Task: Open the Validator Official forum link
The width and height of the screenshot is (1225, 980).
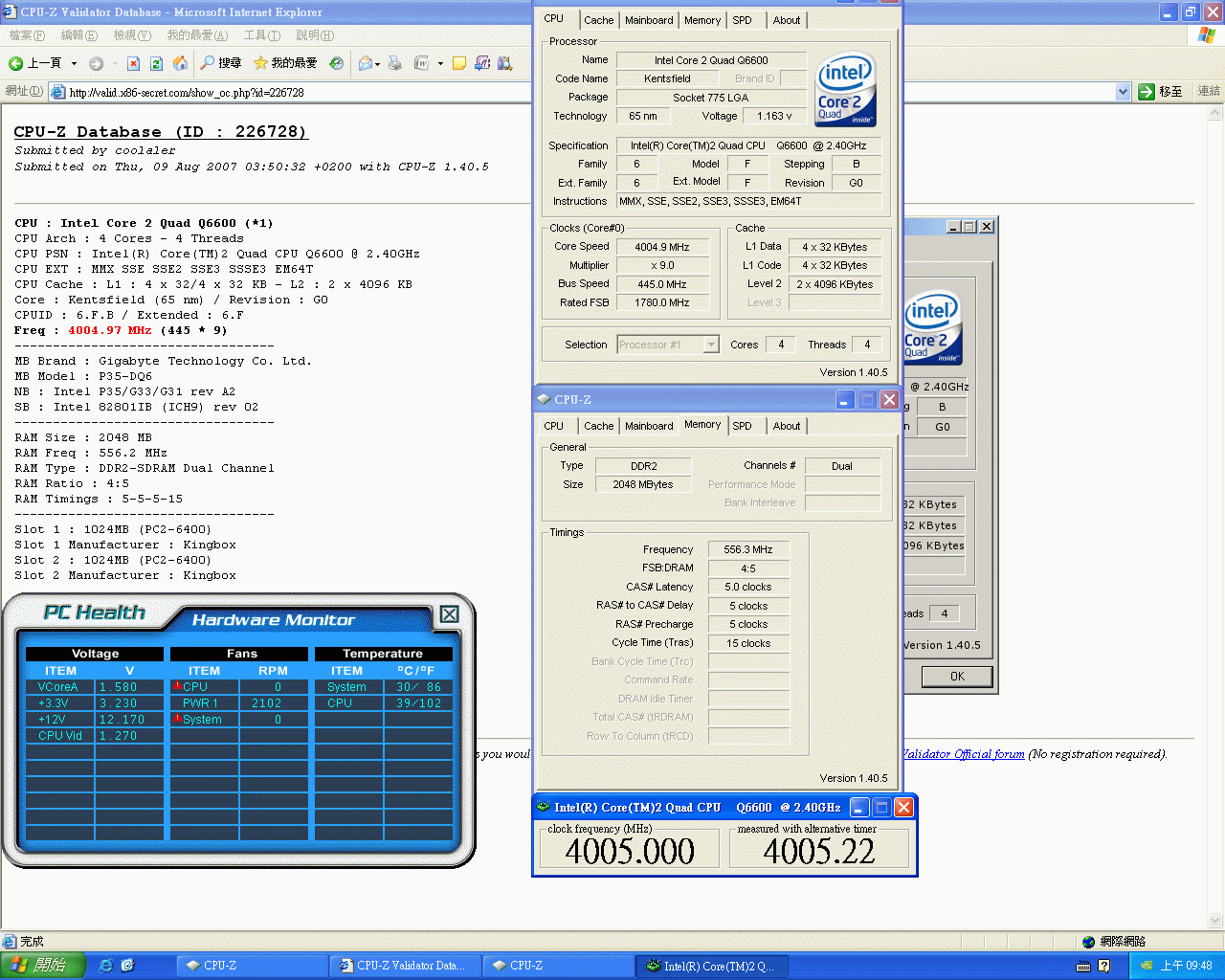Action: click(964, 754)
